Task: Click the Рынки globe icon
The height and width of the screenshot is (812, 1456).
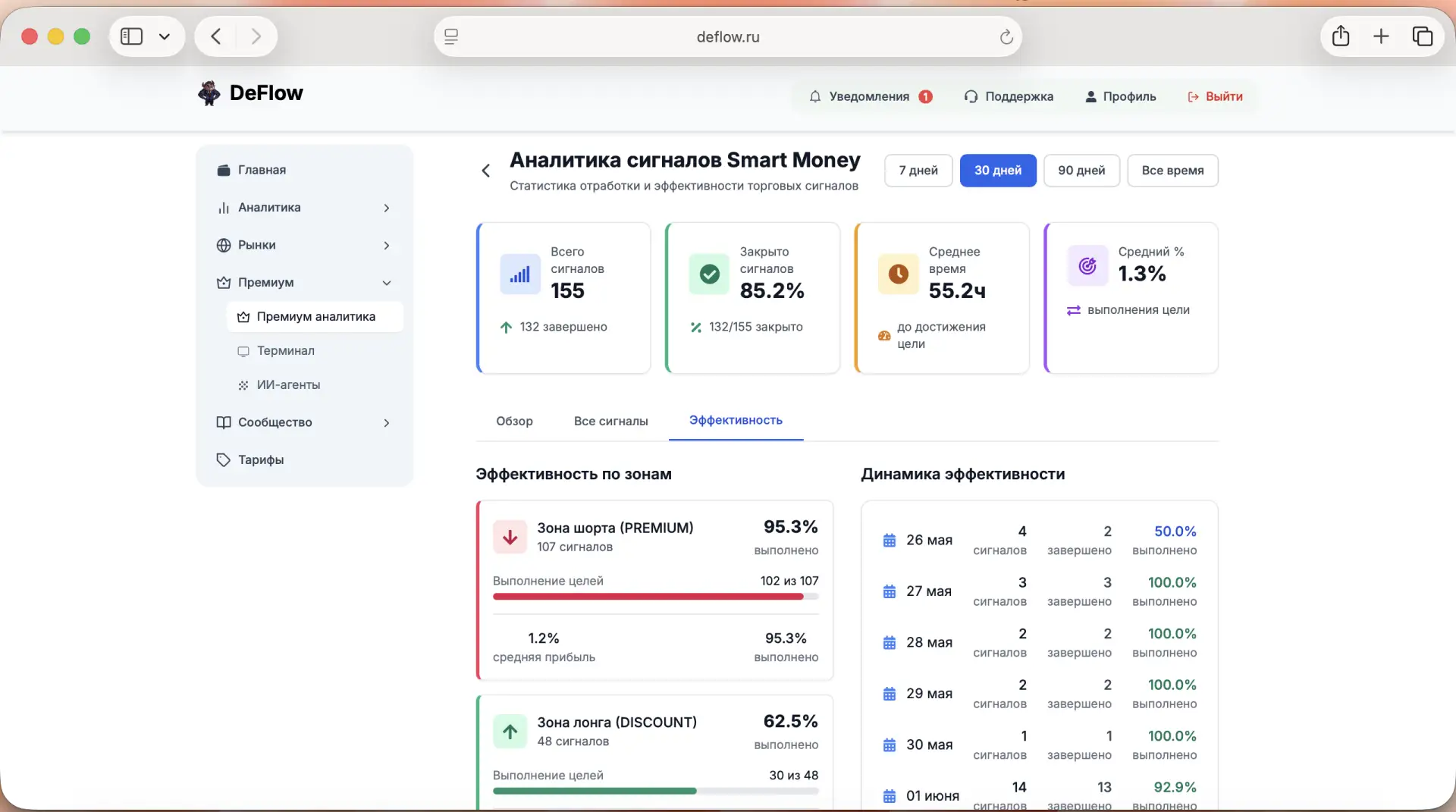Action: coord(223,245)
